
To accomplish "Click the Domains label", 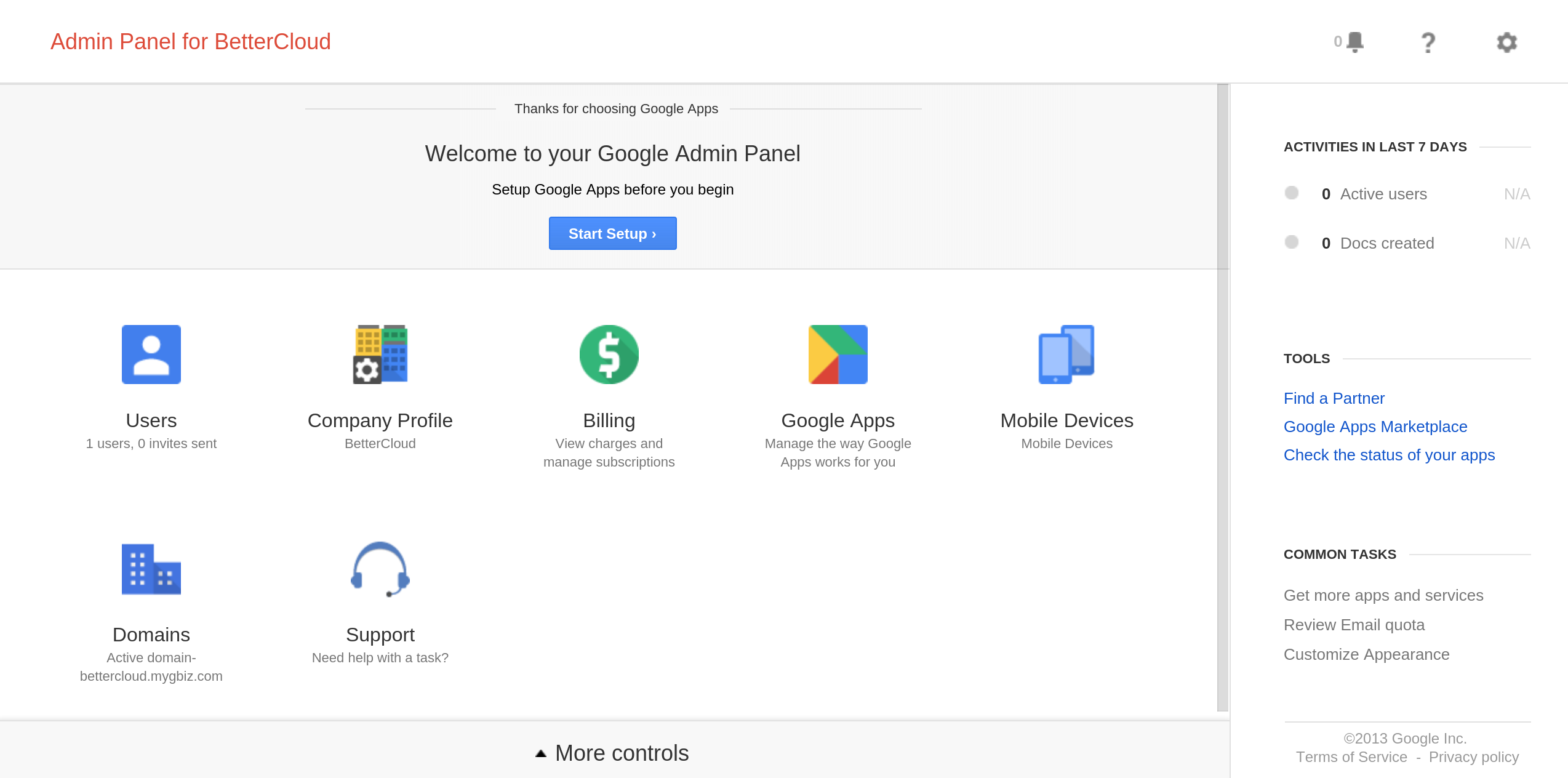I will click(x=151, y=635).
